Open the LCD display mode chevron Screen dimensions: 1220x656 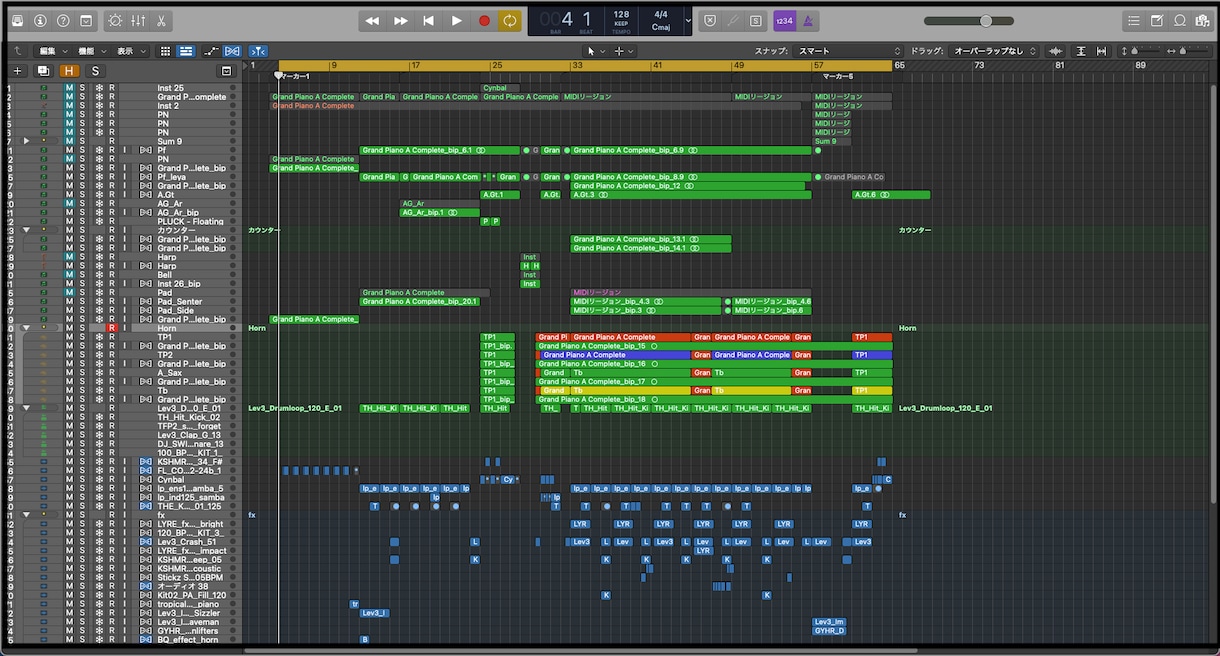pos(687,20)
